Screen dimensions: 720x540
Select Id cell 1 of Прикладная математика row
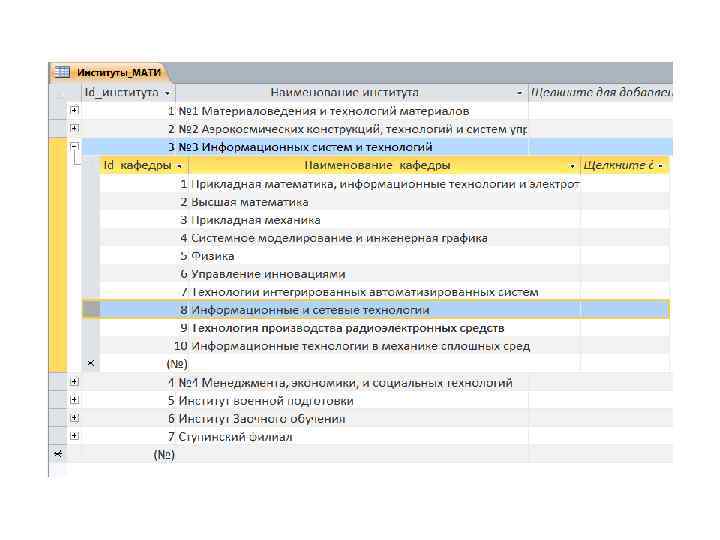pos(144,184)
